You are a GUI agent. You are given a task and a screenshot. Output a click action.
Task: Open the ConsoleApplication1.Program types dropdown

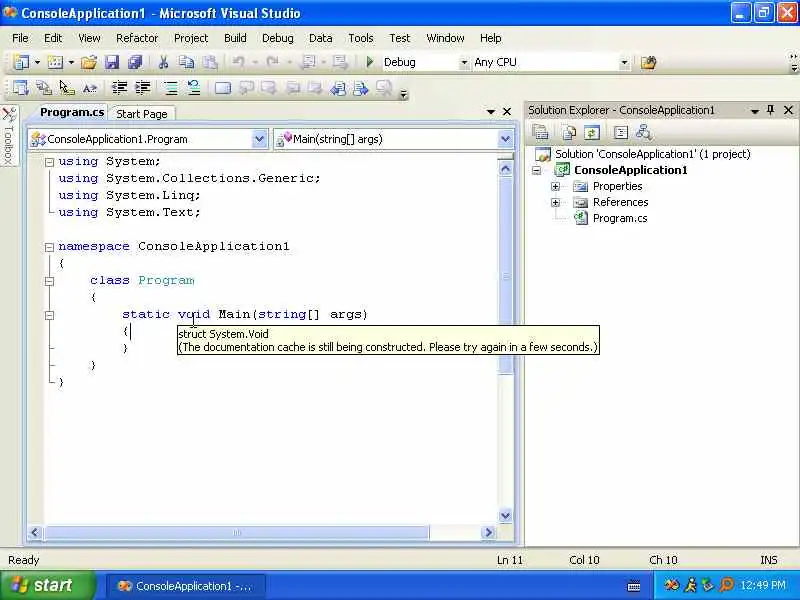(x=259, y=139)
